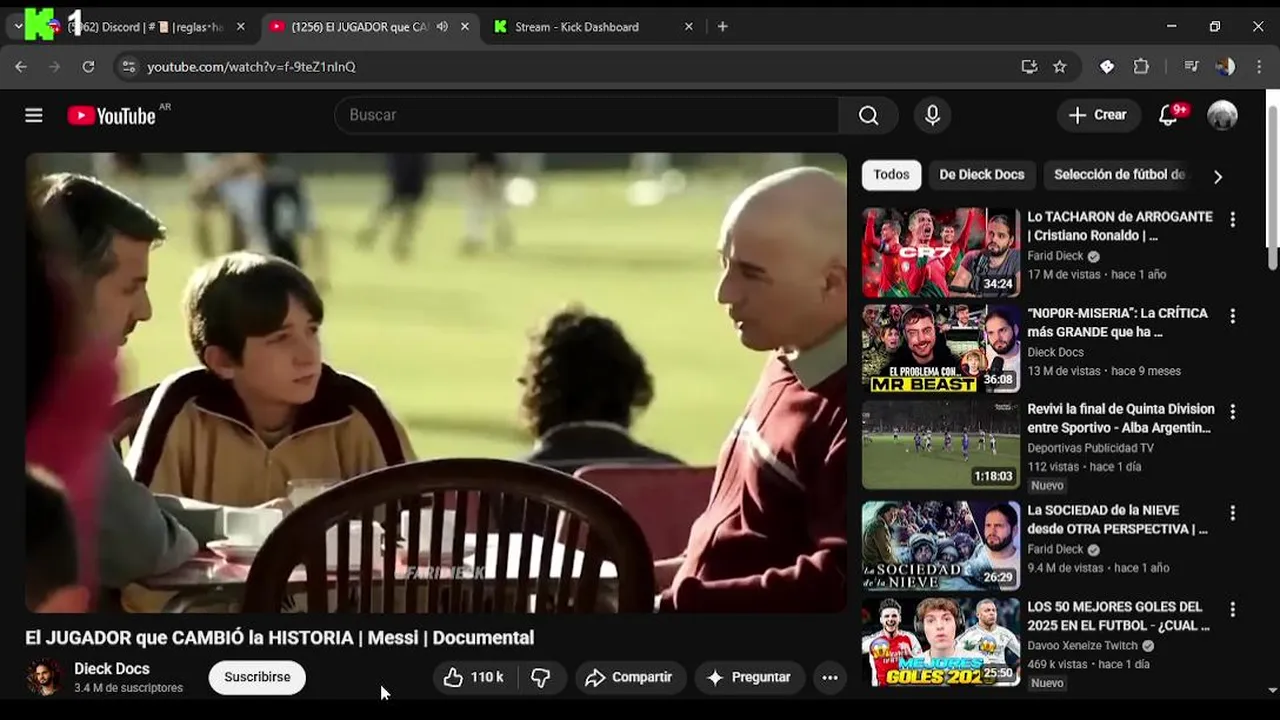The width and height of the screenshot is (1280, 720).
Task: Open options for LOS 50 MEJORES GOLES
Action: coord(1232,609)
